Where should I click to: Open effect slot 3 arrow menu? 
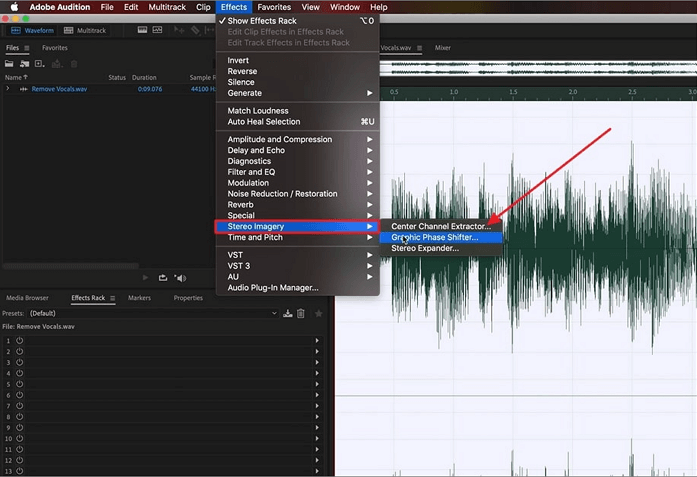[317, 362]
